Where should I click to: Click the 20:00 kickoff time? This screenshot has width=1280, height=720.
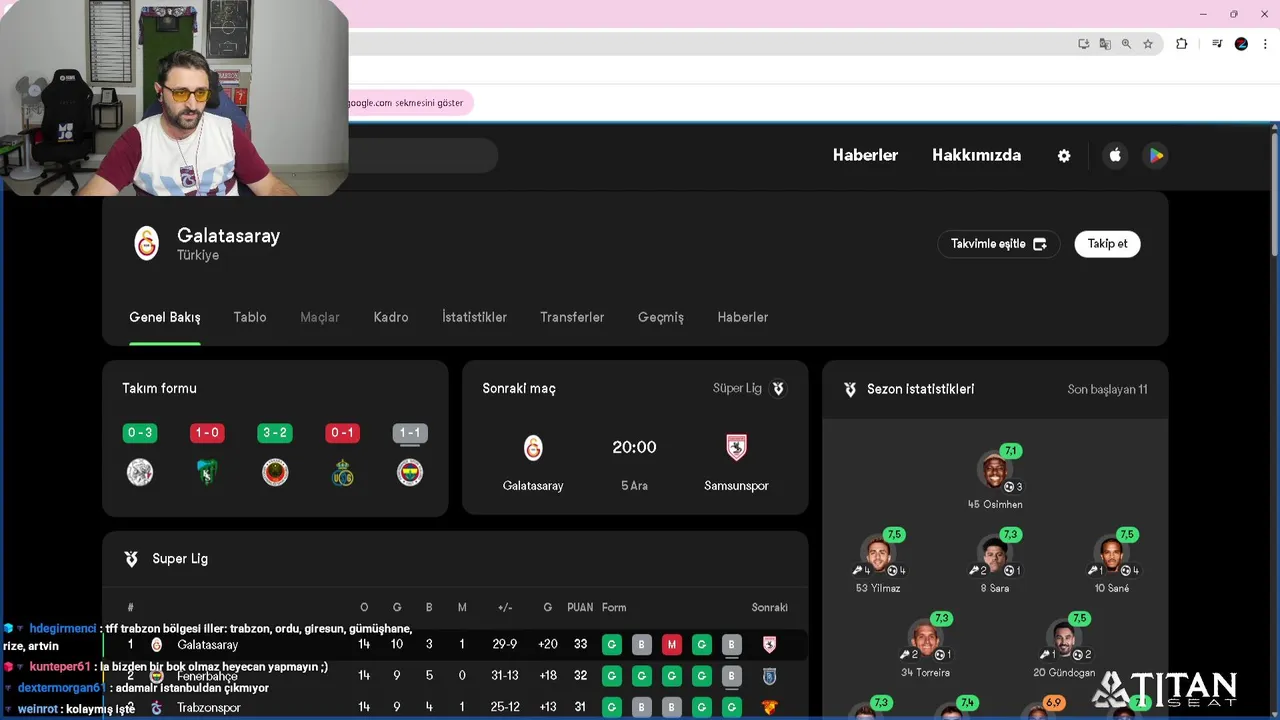click(634, 448)
